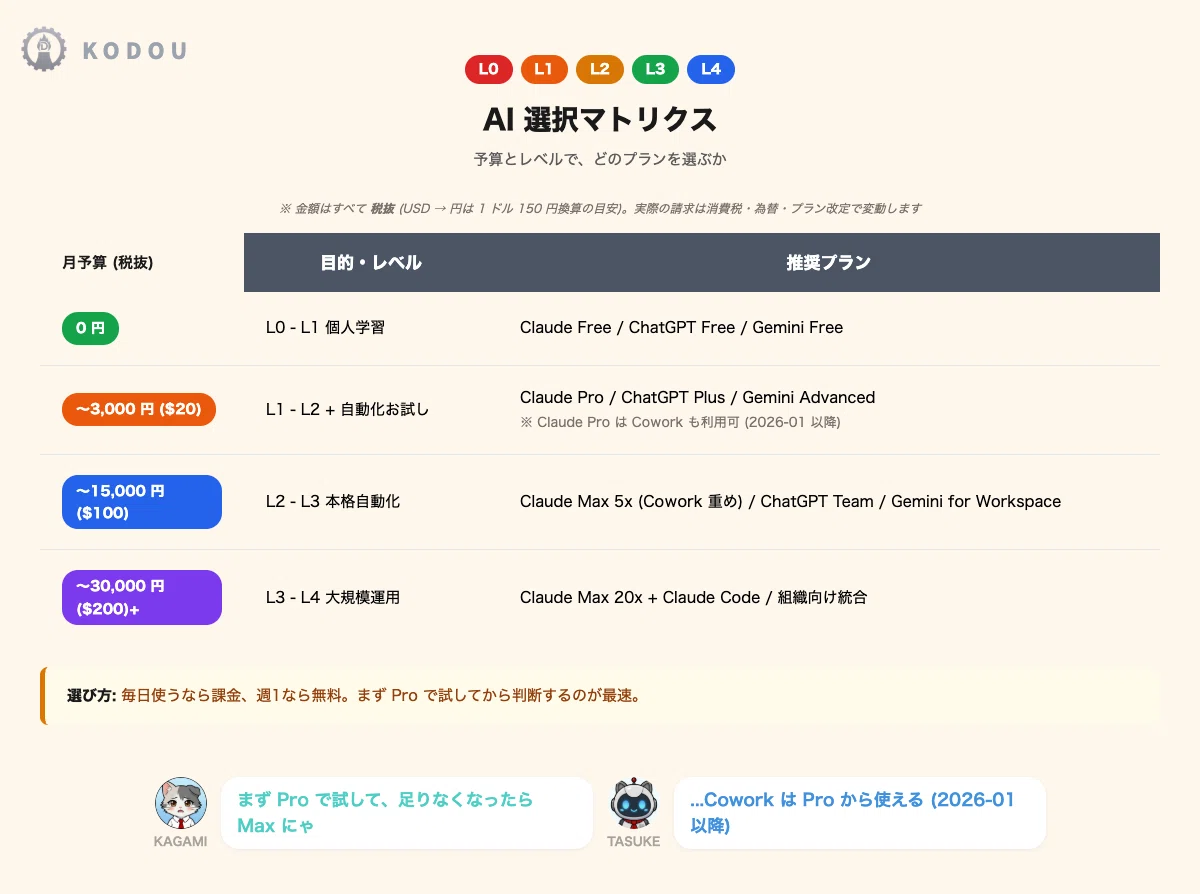Select the blue L4 level badge
The image size is (1200, 894).
pyautogui.click(x=711, y=69)
